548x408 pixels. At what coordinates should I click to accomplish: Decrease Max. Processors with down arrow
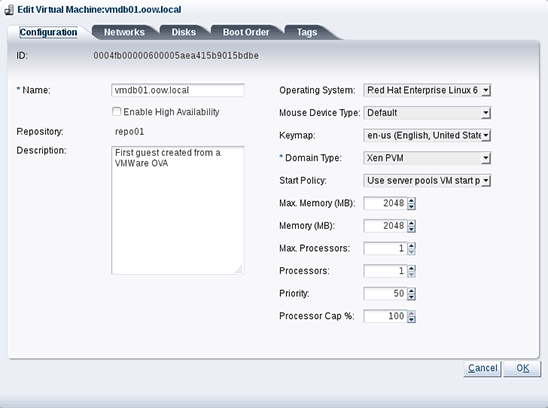pyautogui.click(x=411, y=252)
